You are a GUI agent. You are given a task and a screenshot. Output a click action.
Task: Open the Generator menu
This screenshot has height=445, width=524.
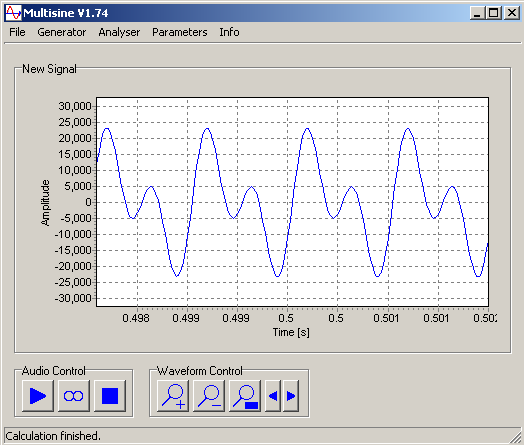point(61,32)
